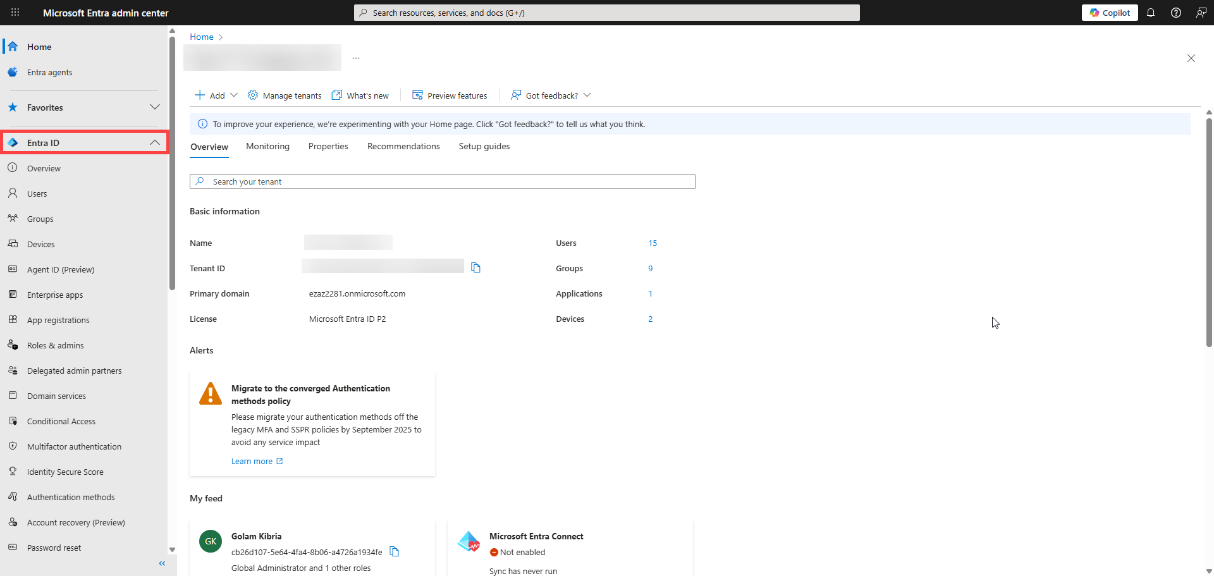Switch to the Properties tab
This screenshot has height=576, width=1214.
(x=328, y=147)
